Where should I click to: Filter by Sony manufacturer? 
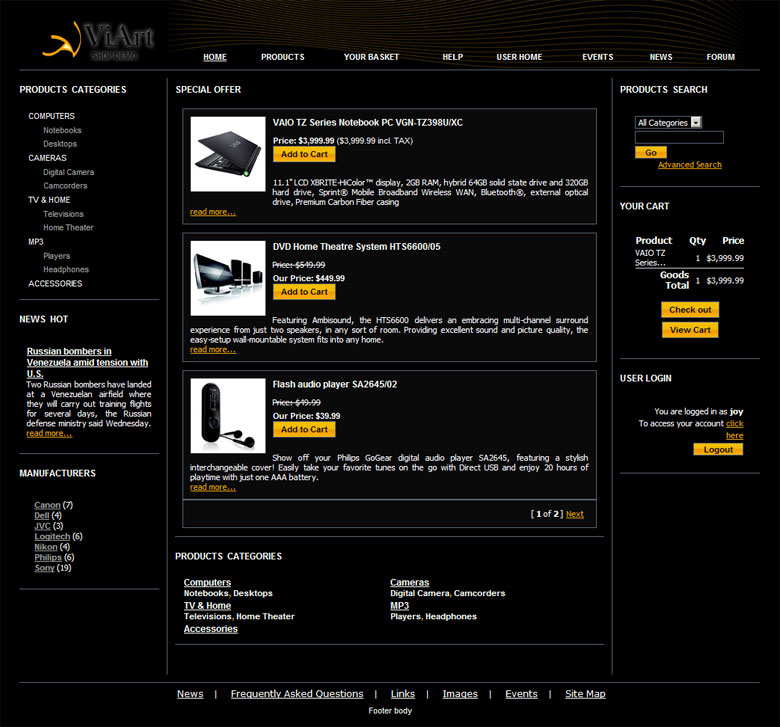[x=44, y=568]
